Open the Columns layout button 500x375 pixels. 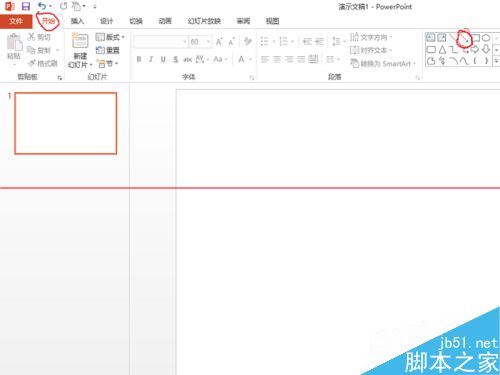point(333,59)
